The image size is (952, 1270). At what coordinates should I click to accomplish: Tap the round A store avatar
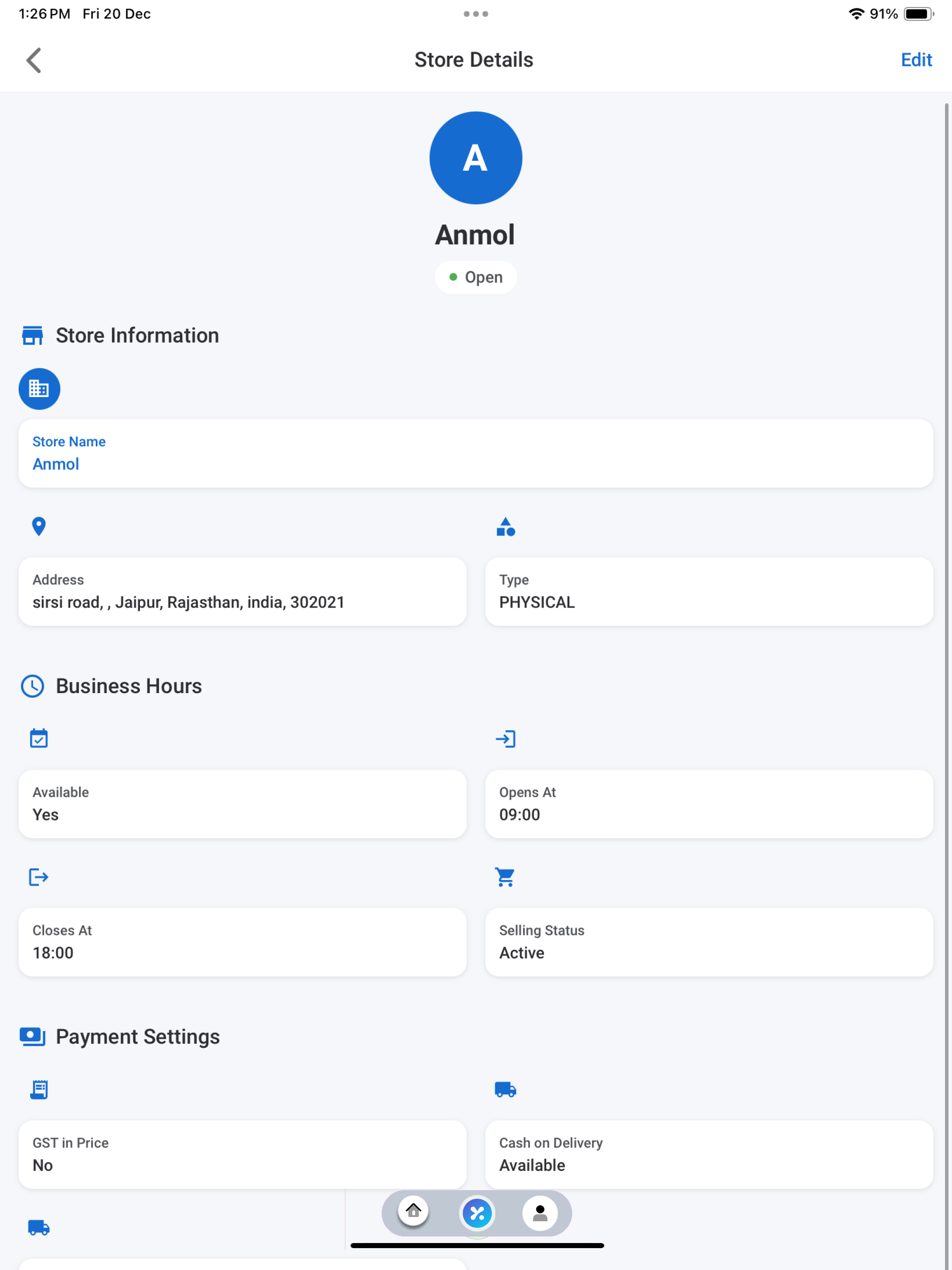click(x=476, y=157)
